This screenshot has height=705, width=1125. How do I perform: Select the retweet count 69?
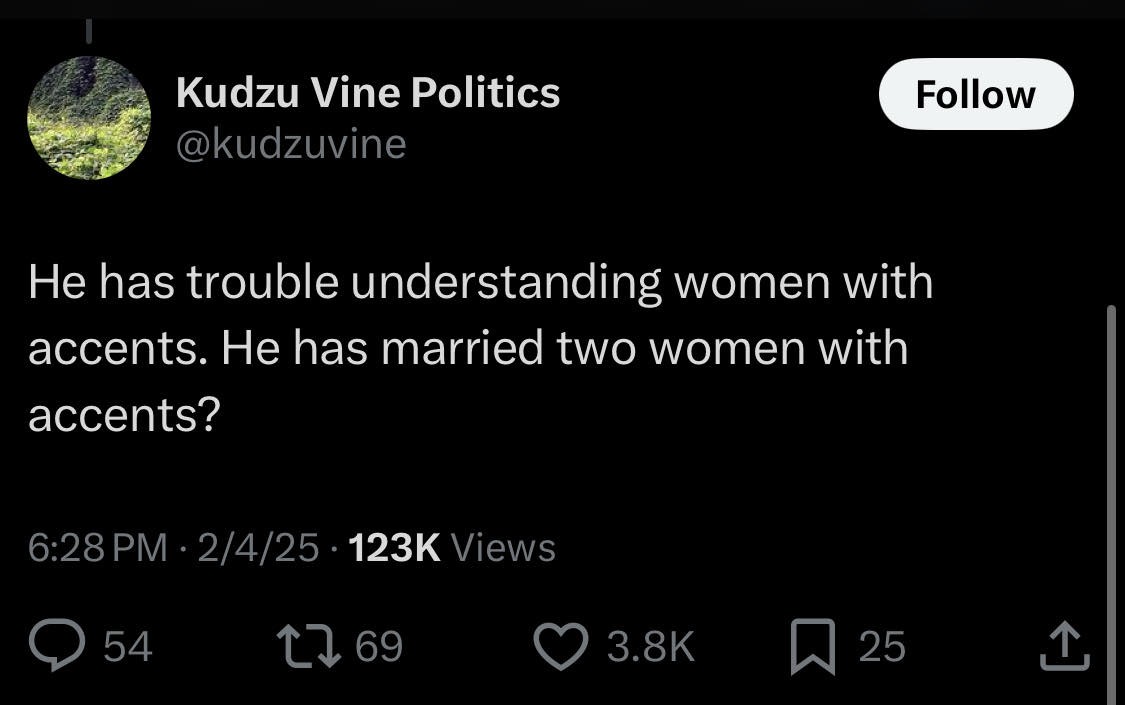381,648
